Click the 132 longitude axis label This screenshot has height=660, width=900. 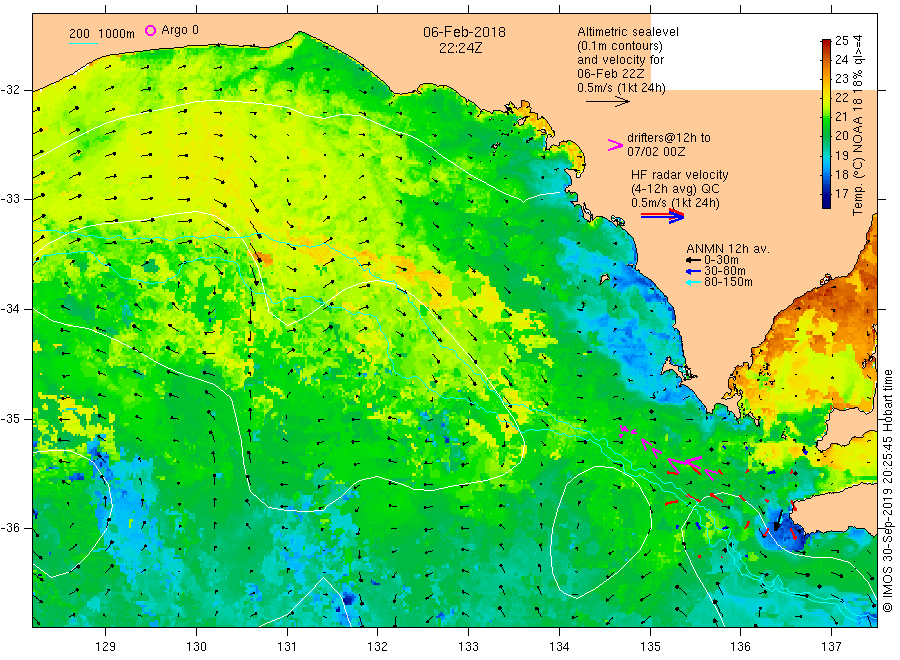tap(378, 647)
